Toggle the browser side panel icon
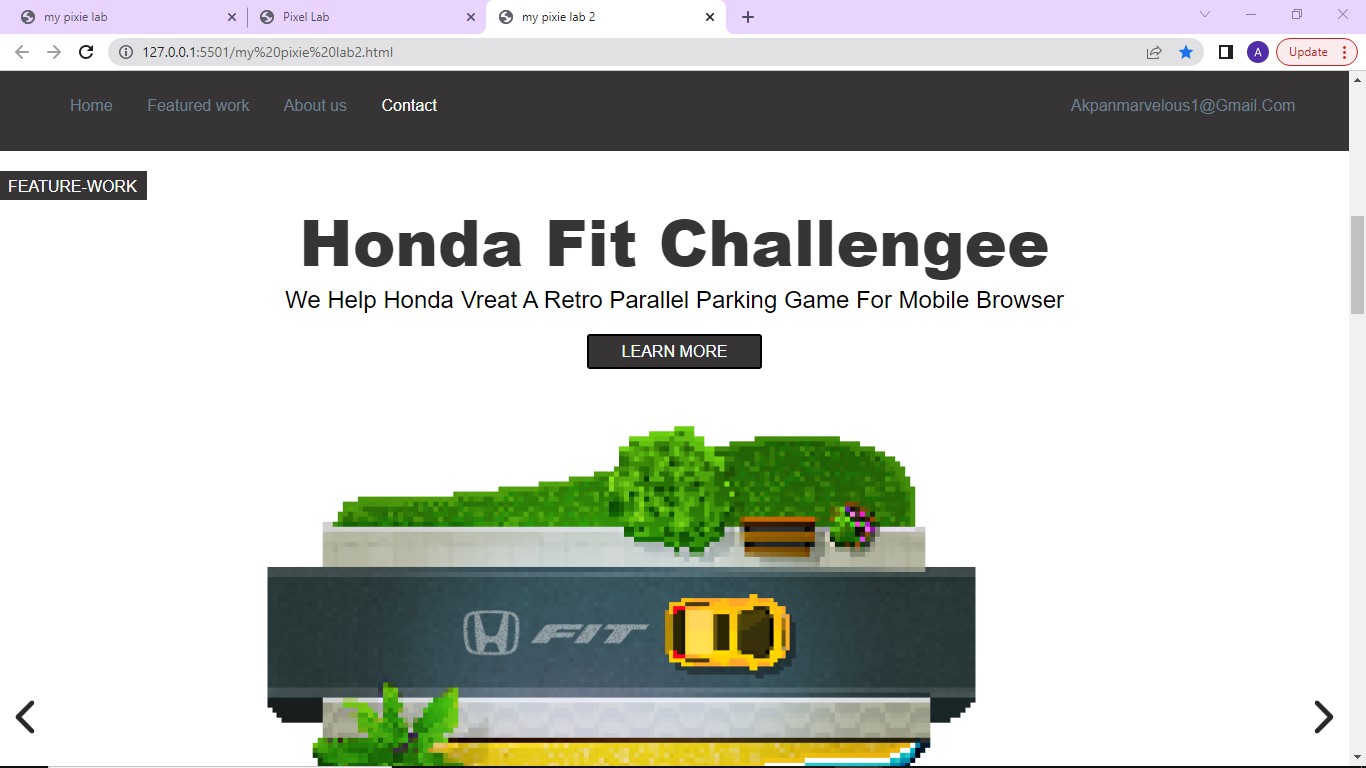The height and width of the screenshot is (768, 1366). click(1225, 52)
